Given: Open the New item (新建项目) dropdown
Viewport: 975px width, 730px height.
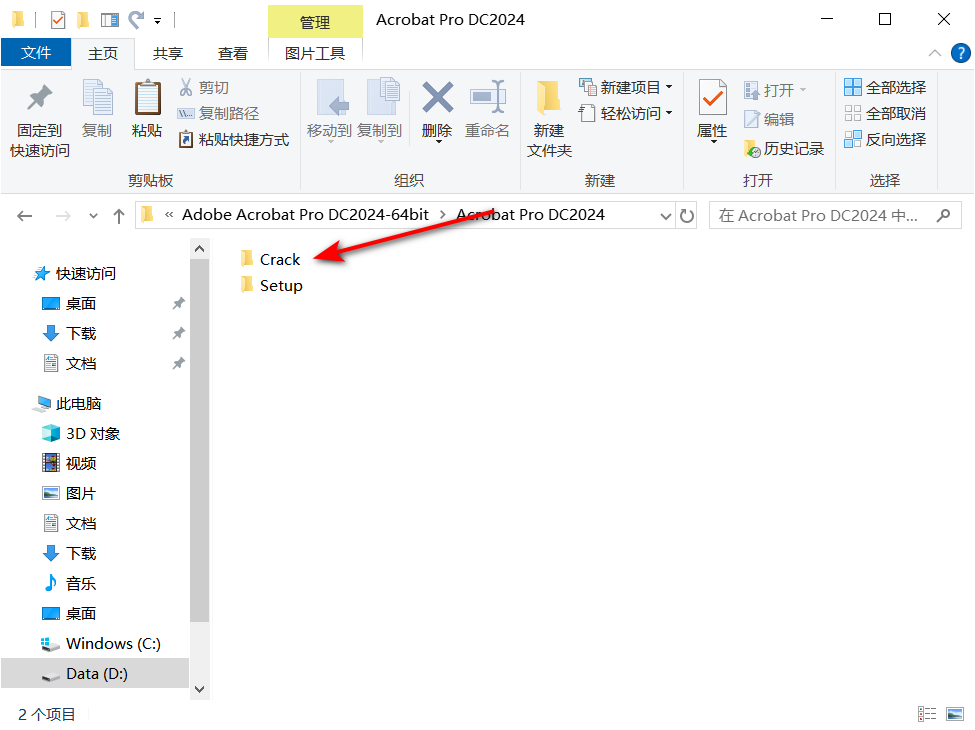Looking at the screenshot, I should click(x=626, y=88).
